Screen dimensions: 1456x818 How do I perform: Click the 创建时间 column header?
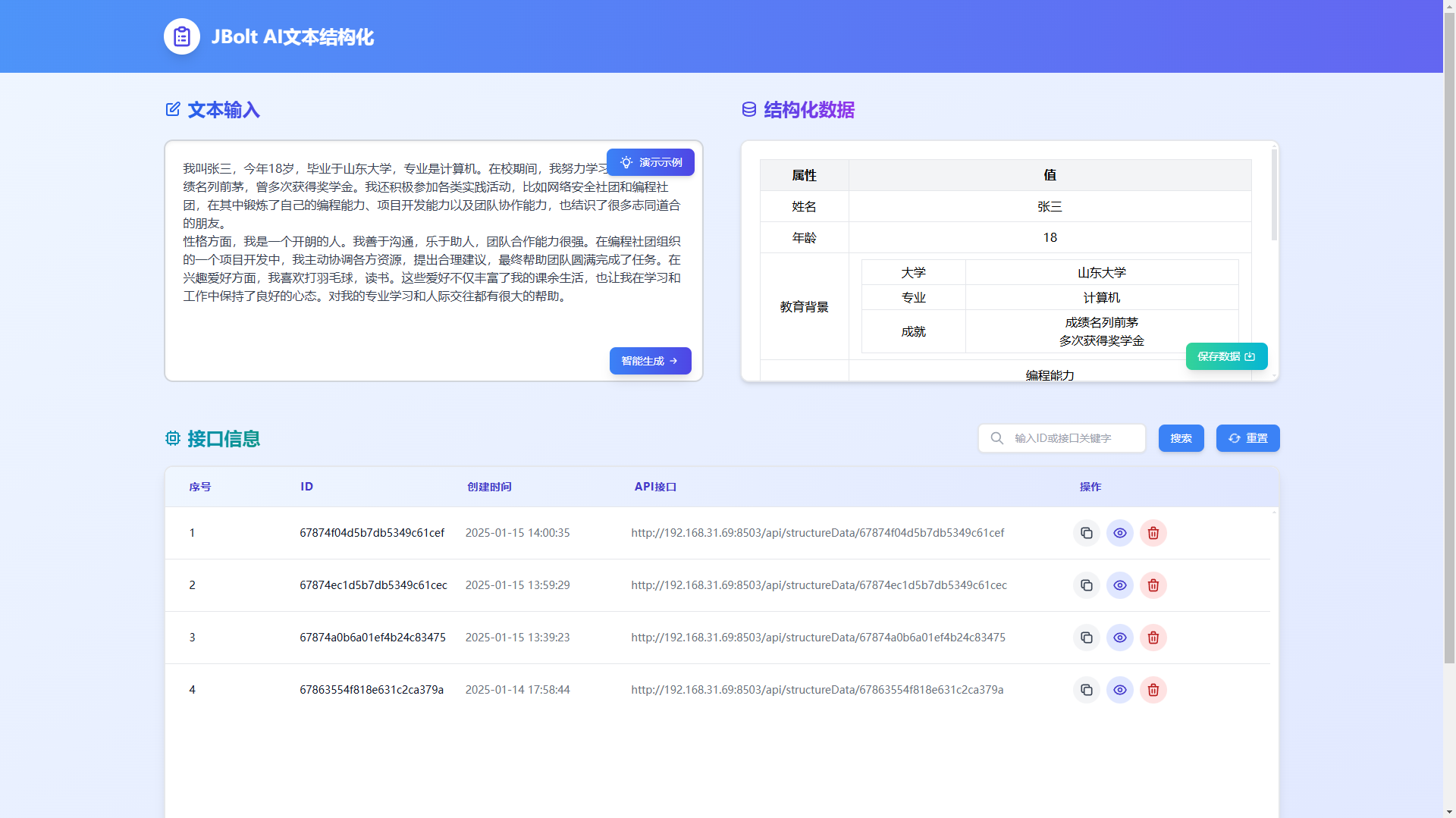tap(489, 487)
